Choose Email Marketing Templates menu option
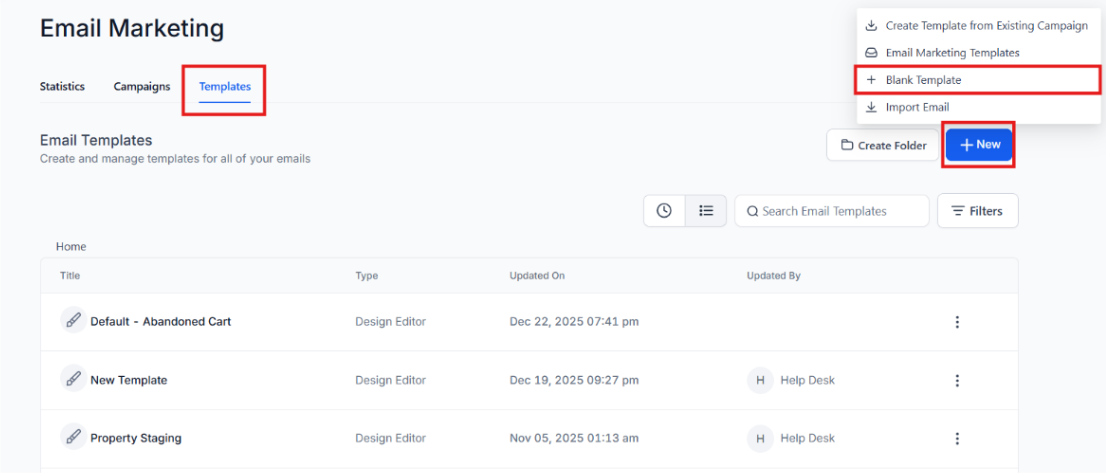The image size is (1106, 474). coord(951,53)
